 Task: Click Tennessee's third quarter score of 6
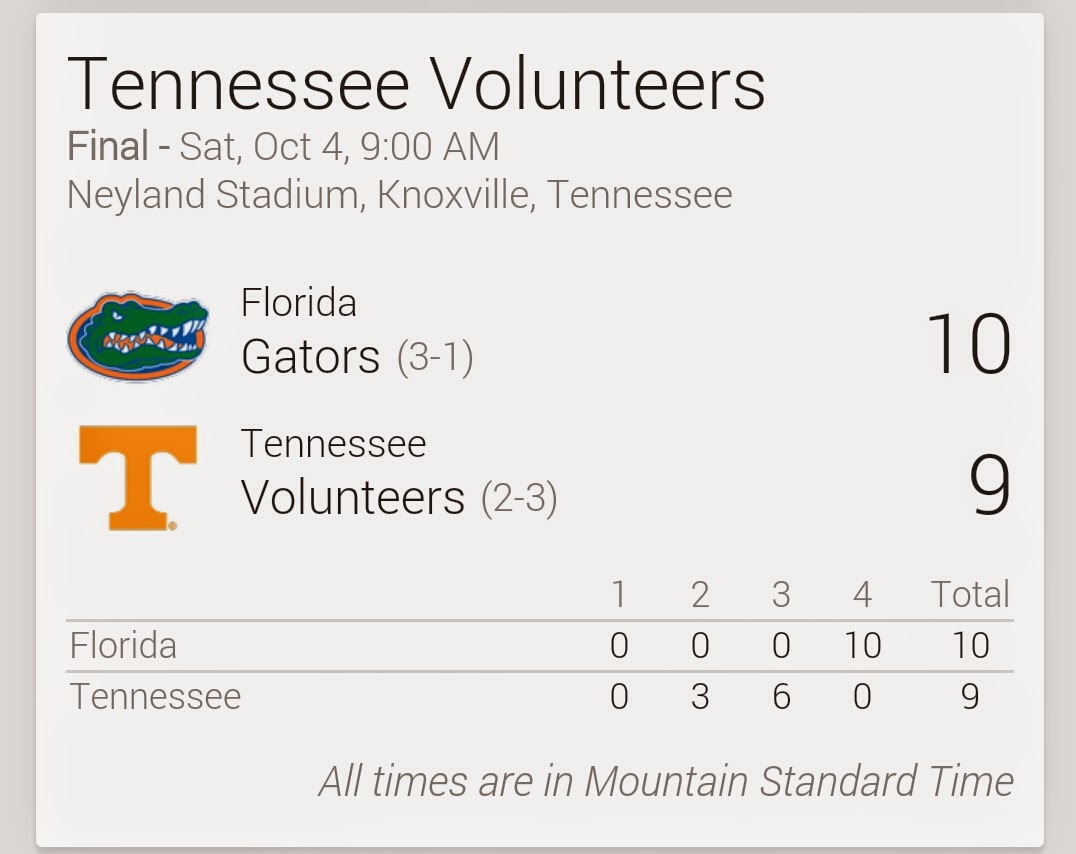pyautogui.click(x=781, y=697)
